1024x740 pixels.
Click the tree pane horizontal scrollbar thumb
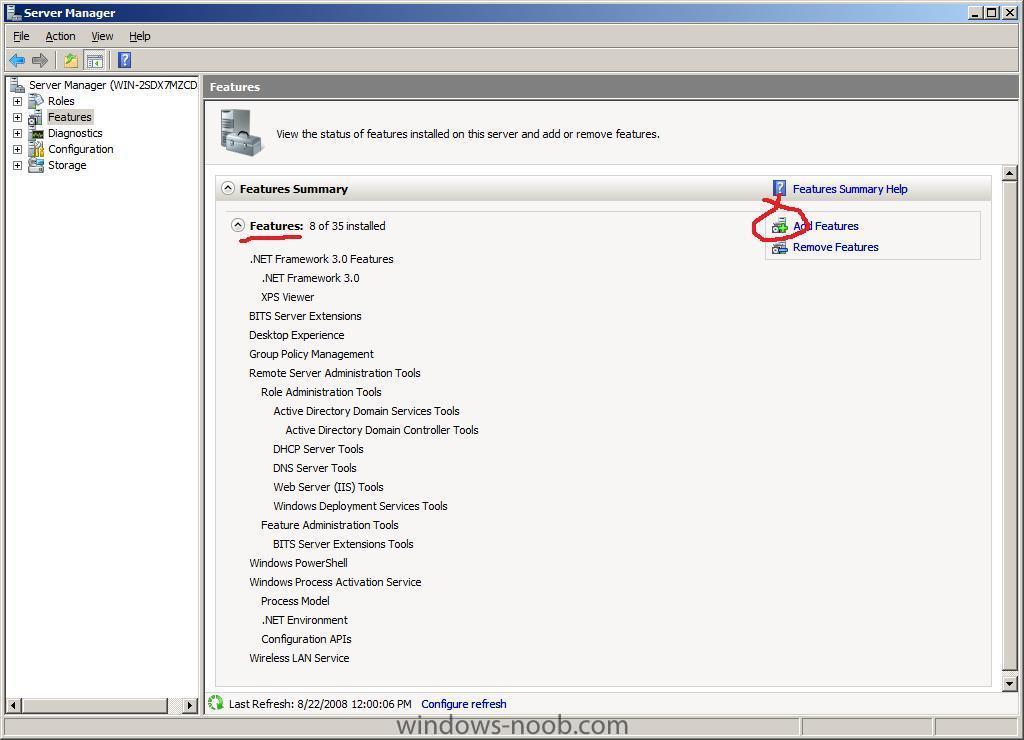coord(95,705)
